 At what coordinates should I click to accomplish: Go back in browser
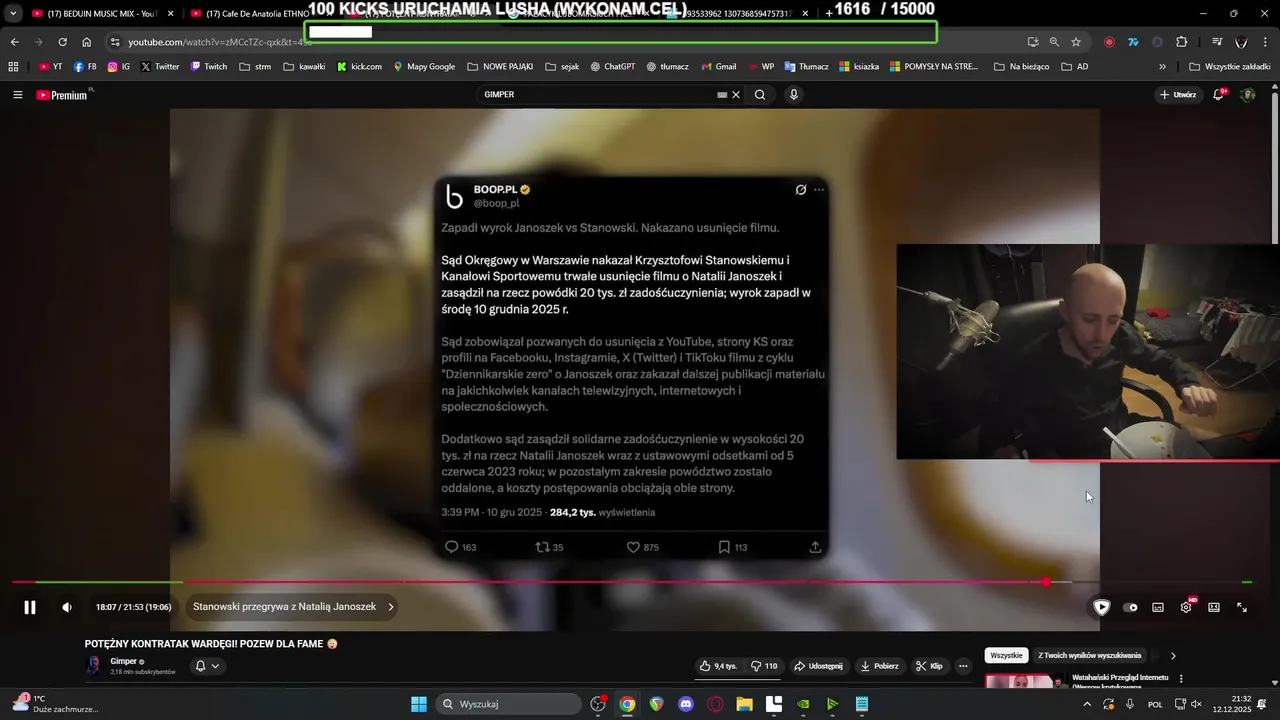click(x=14, y=42)
